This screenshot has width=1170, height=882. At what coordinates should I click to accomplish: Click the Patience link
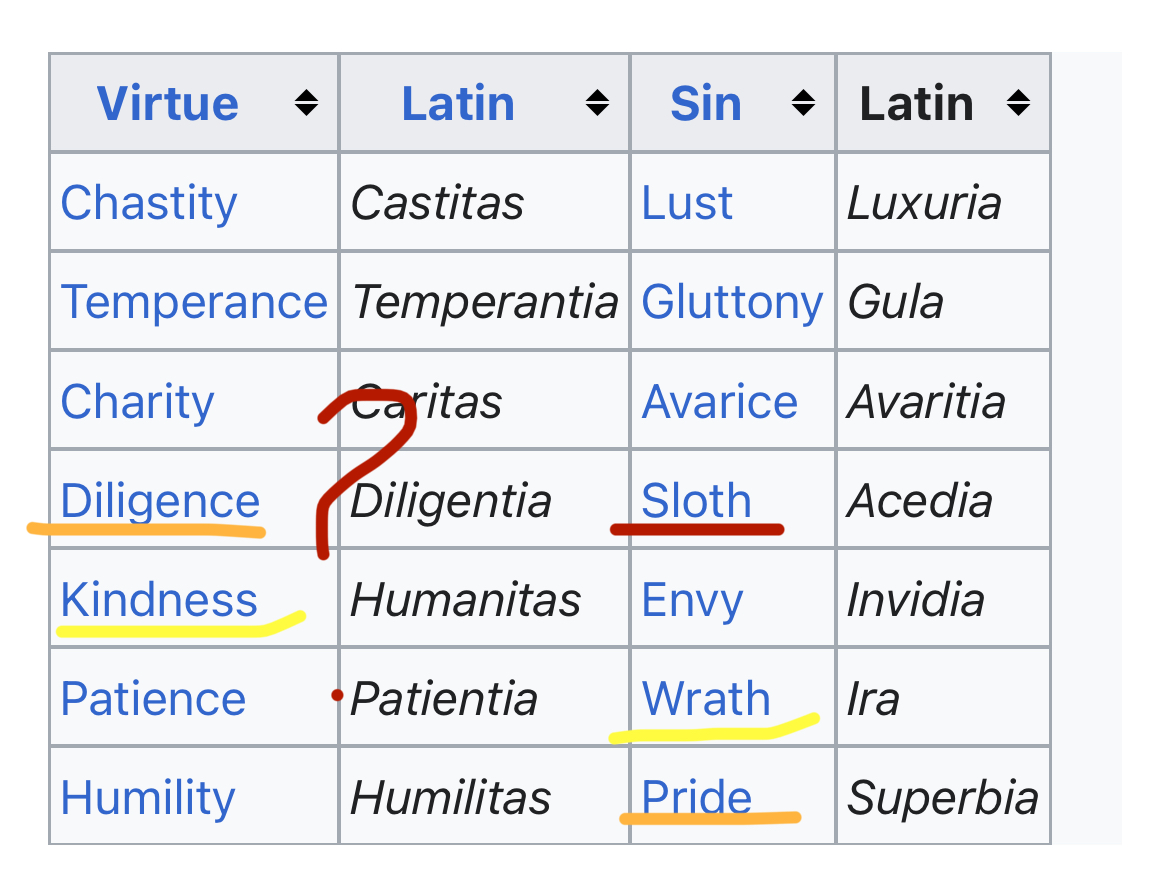[153, 699]
